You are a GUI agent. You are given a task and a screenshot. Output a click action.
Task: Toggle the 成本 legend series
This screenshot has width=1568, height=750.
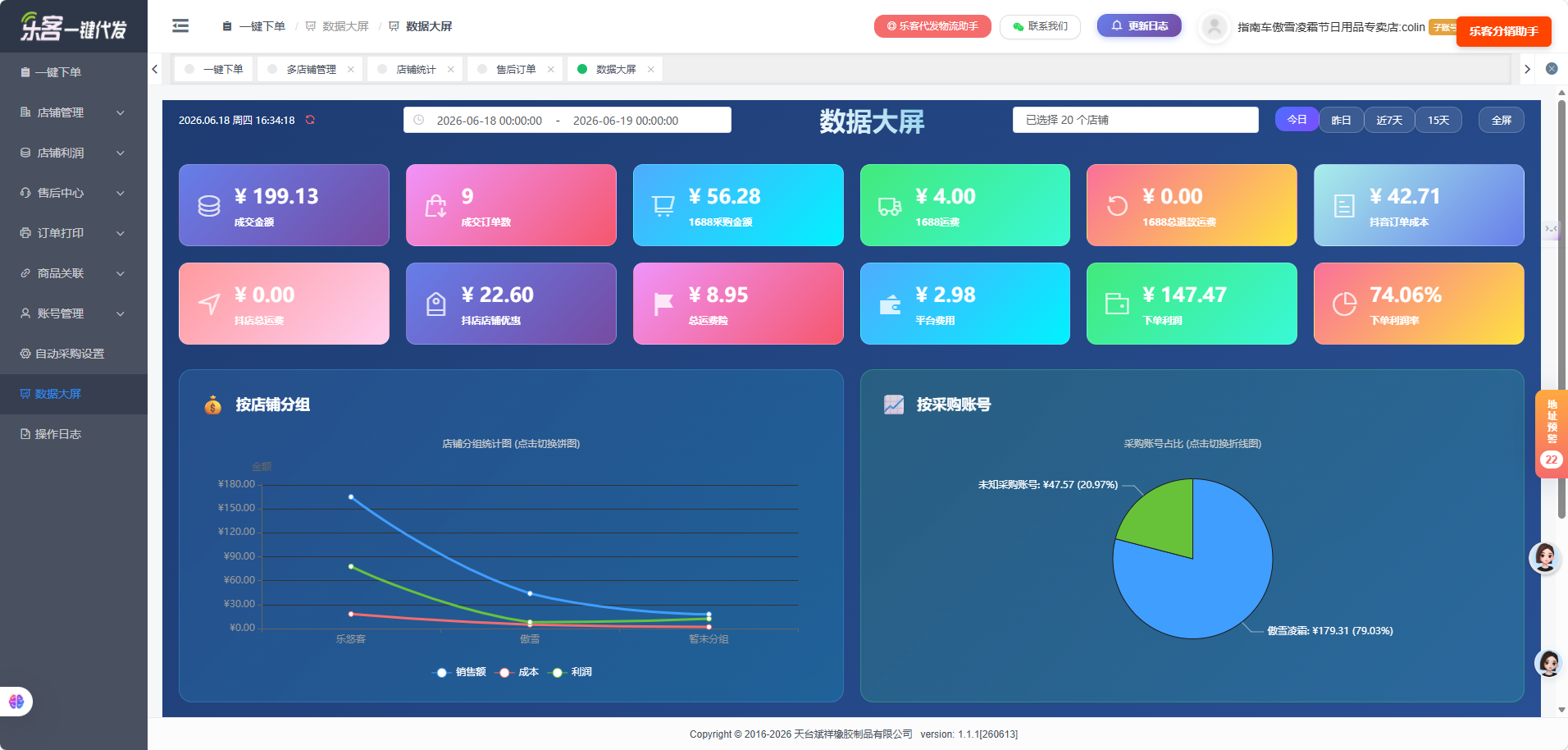tap(519, 672)
